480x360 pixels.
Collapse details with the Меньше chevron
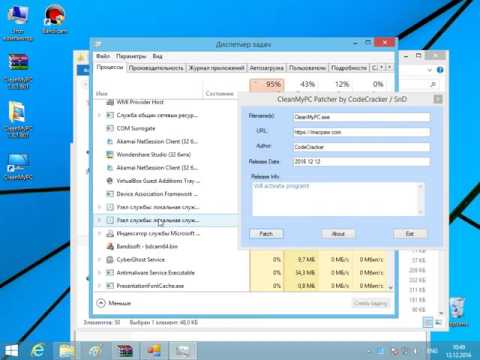pos(101,303)
